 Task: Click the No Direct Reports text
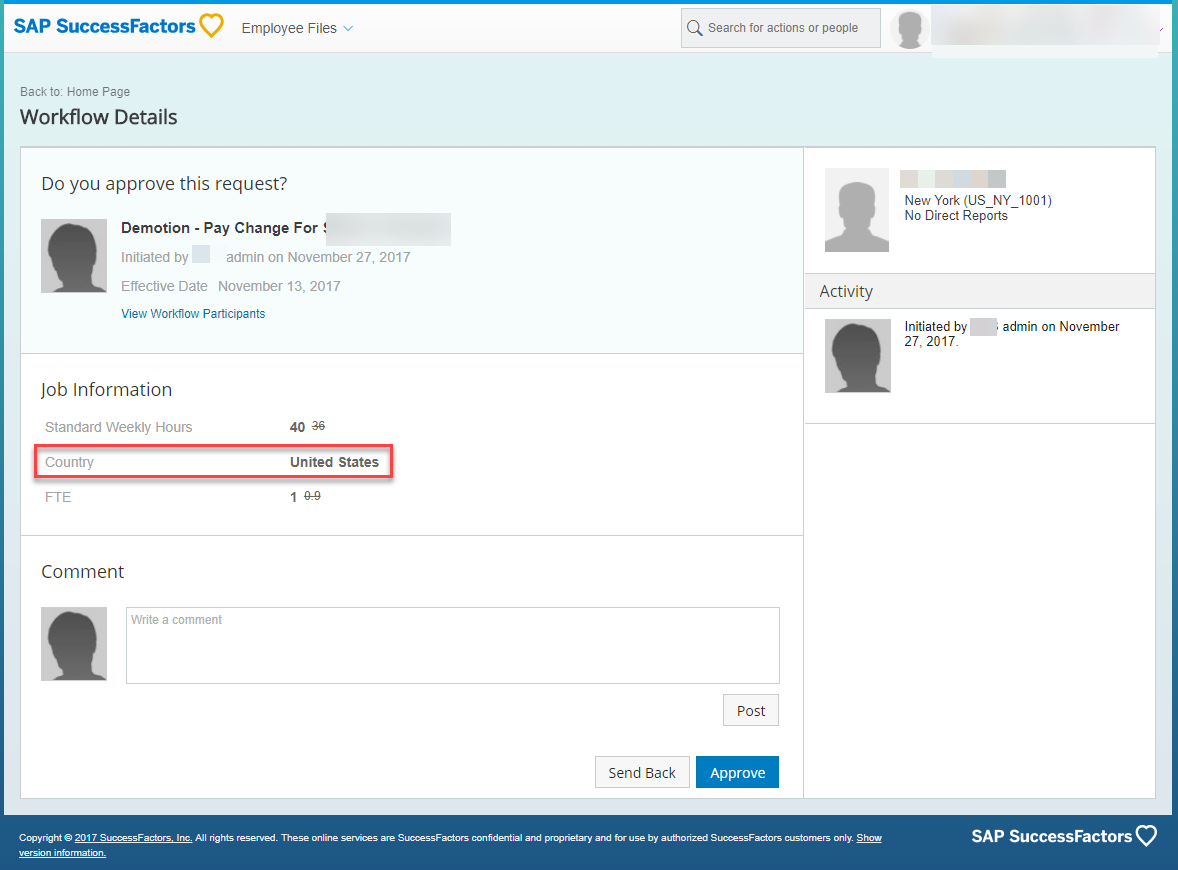tap(956, 216)
